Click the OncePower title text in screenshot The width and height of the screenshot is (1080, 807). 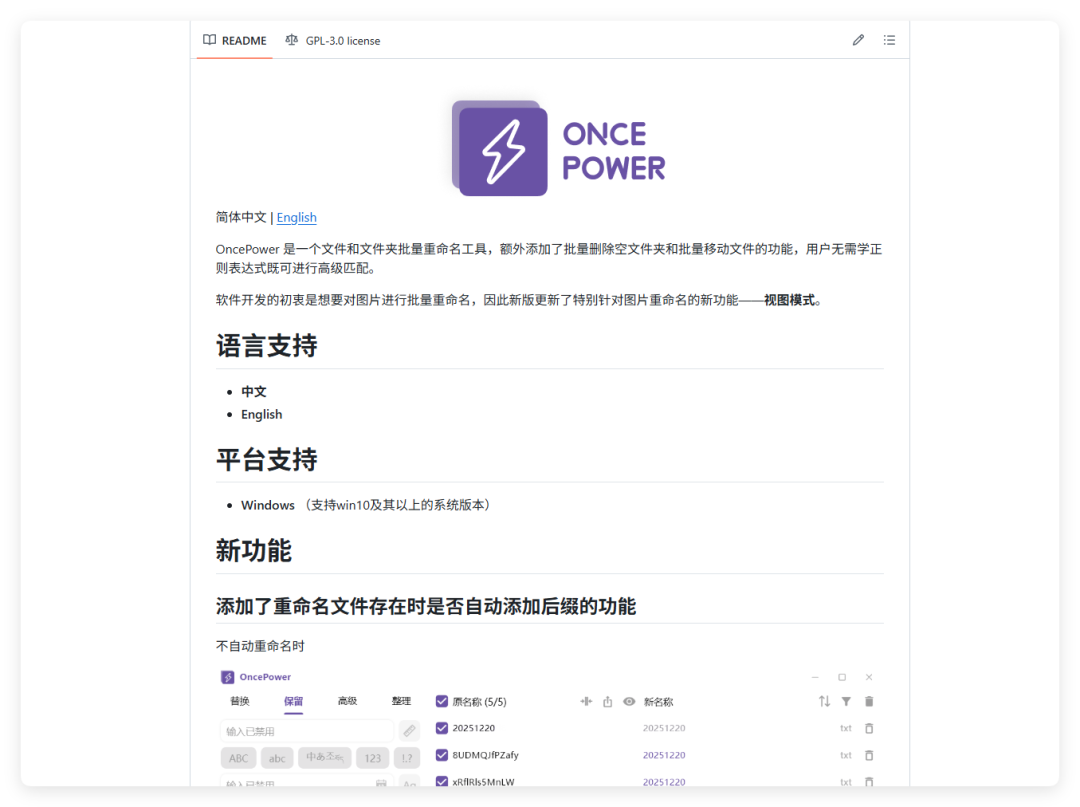265,677
